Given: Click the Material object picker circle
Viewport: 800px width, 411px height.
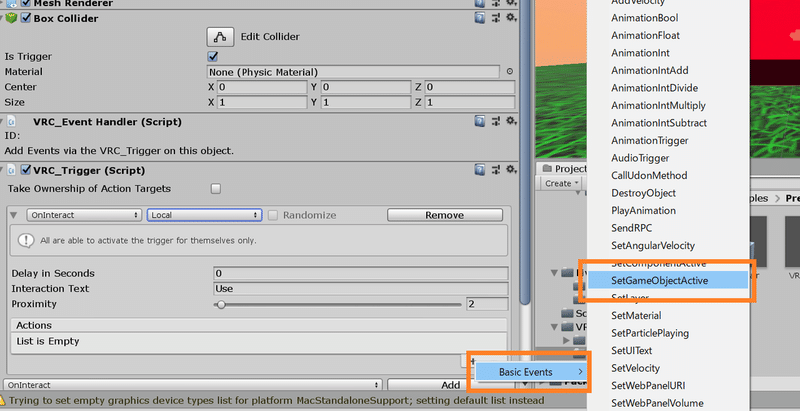Looking at the screenshot, I should (x=509, y=72).
